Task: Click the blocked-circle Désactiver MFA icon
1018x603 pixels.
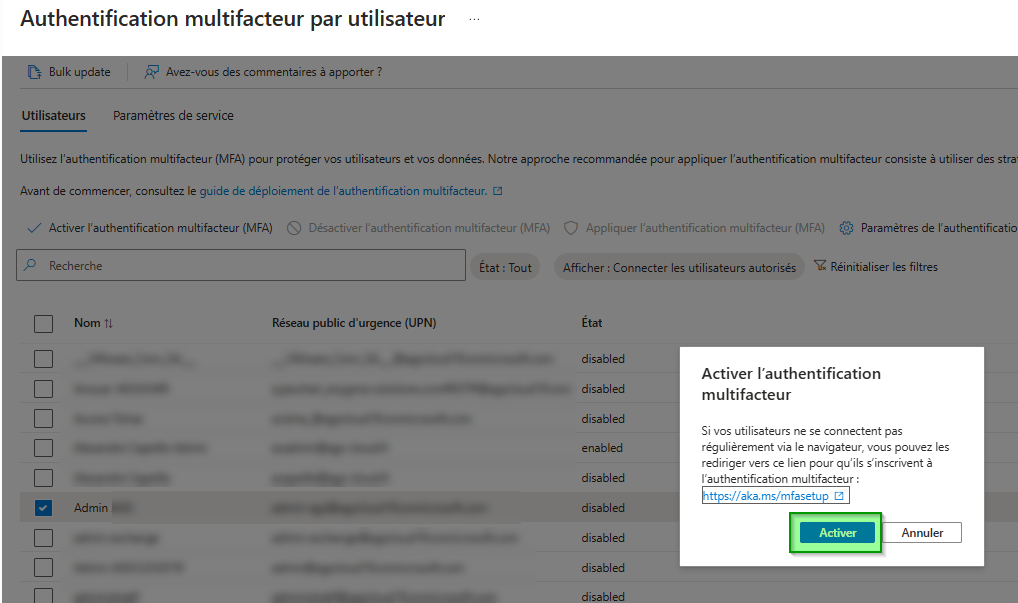Action: (294, 227)
